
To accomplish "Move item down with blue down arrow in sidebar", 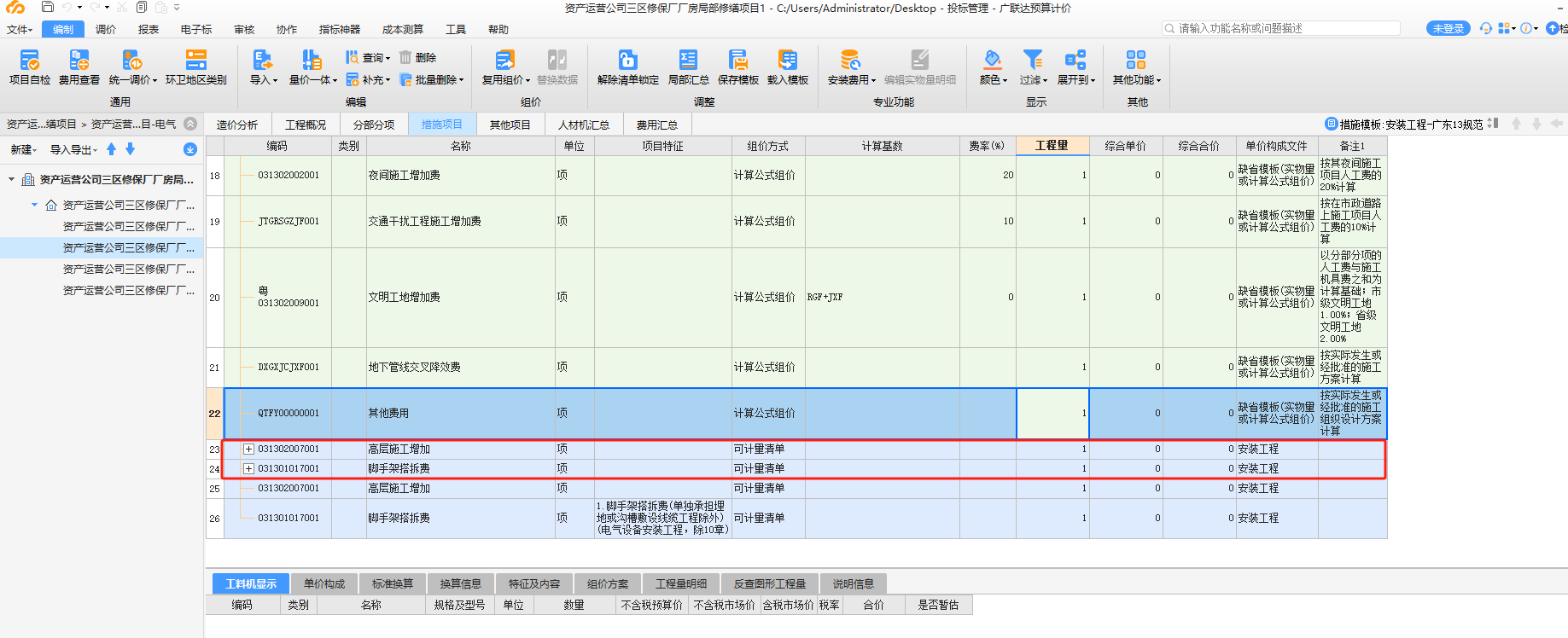I will (x=130, y=149).
